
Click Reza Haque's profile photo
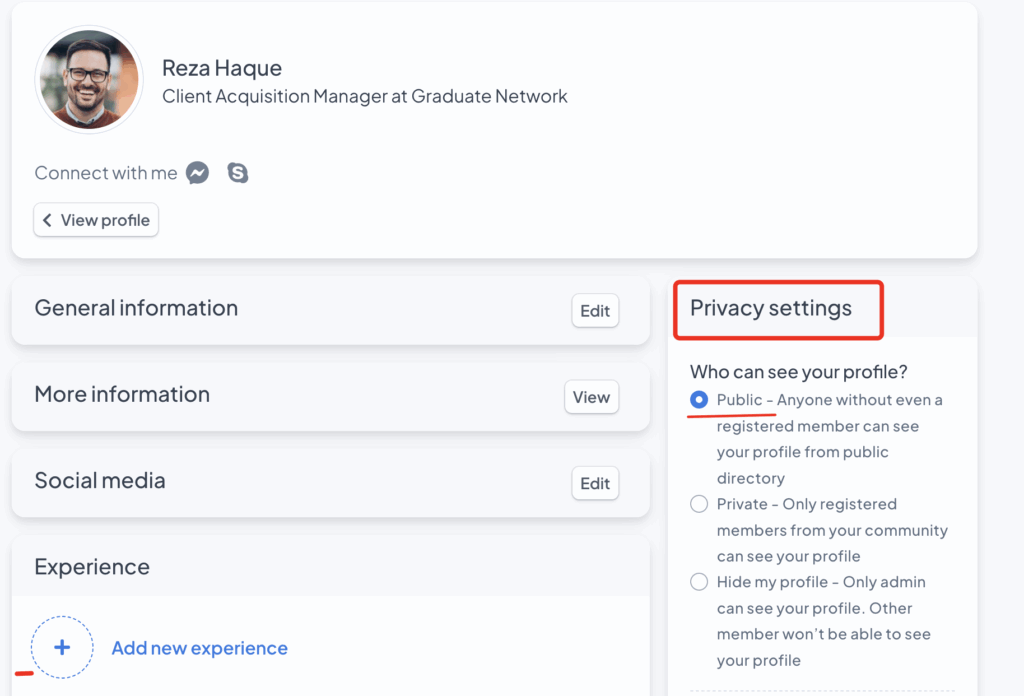click(88, 80)
